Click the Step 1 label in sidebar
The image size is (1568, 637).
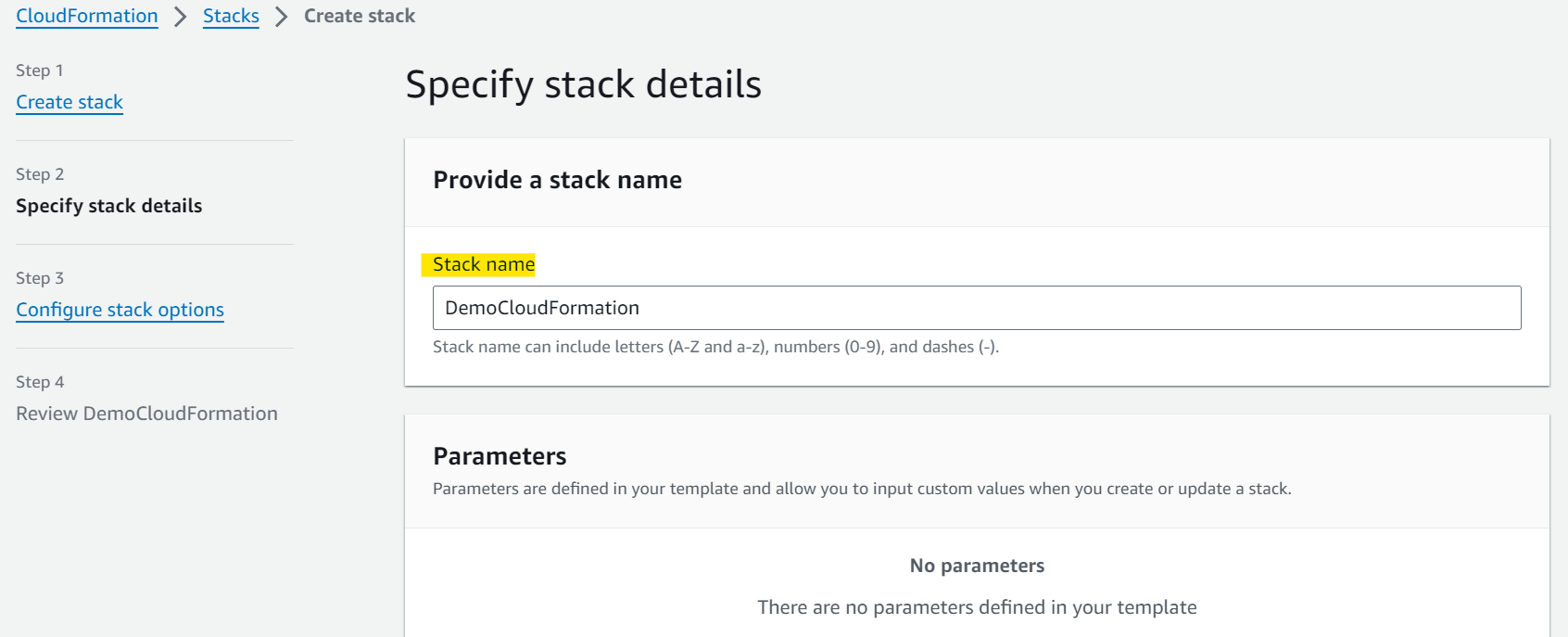pyautogui.click(x=40, y=70)
